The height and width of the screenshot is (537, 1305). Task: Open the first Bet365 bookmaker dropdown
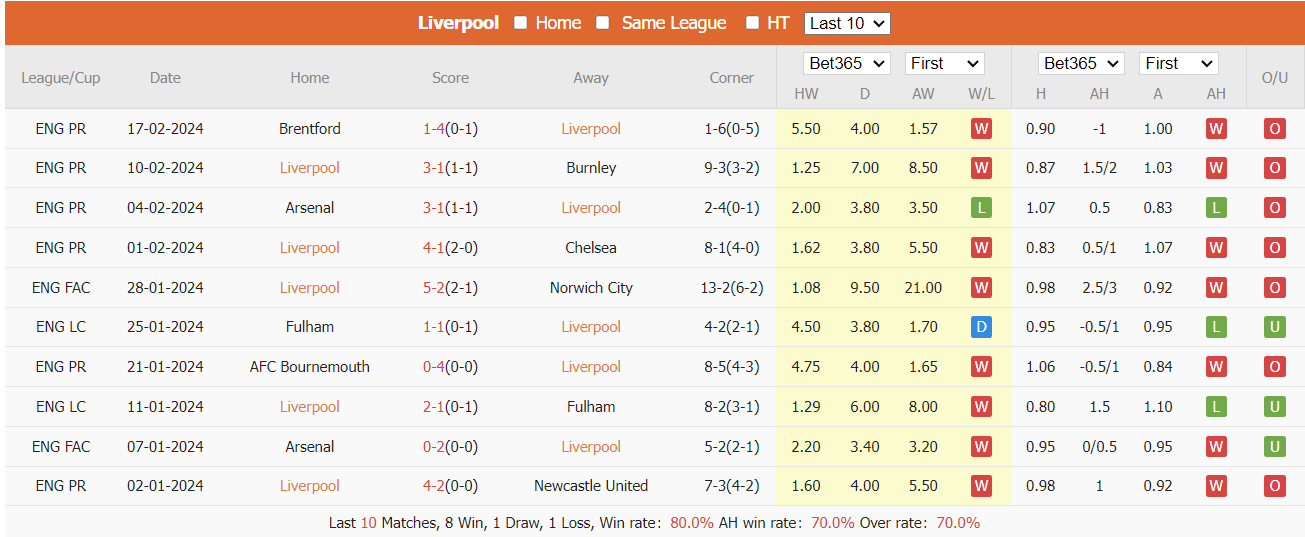coord(847,63)
